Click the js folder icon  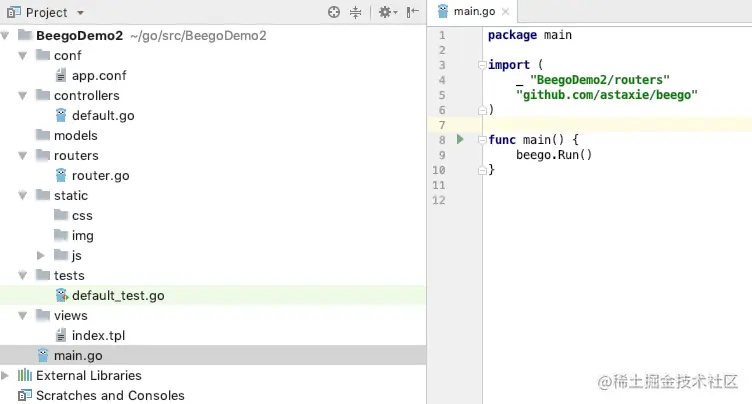61,255
